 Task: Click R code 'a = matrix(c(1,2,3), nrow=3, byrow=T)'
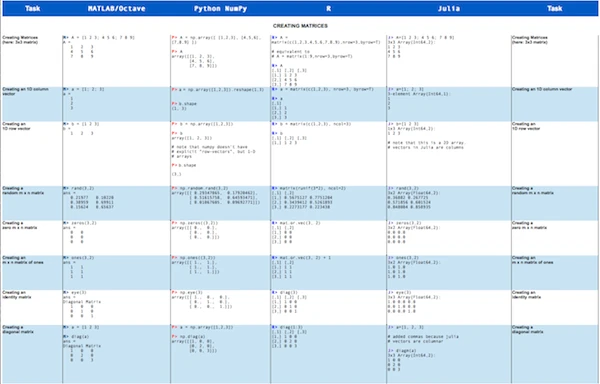(x=326, y=89)
